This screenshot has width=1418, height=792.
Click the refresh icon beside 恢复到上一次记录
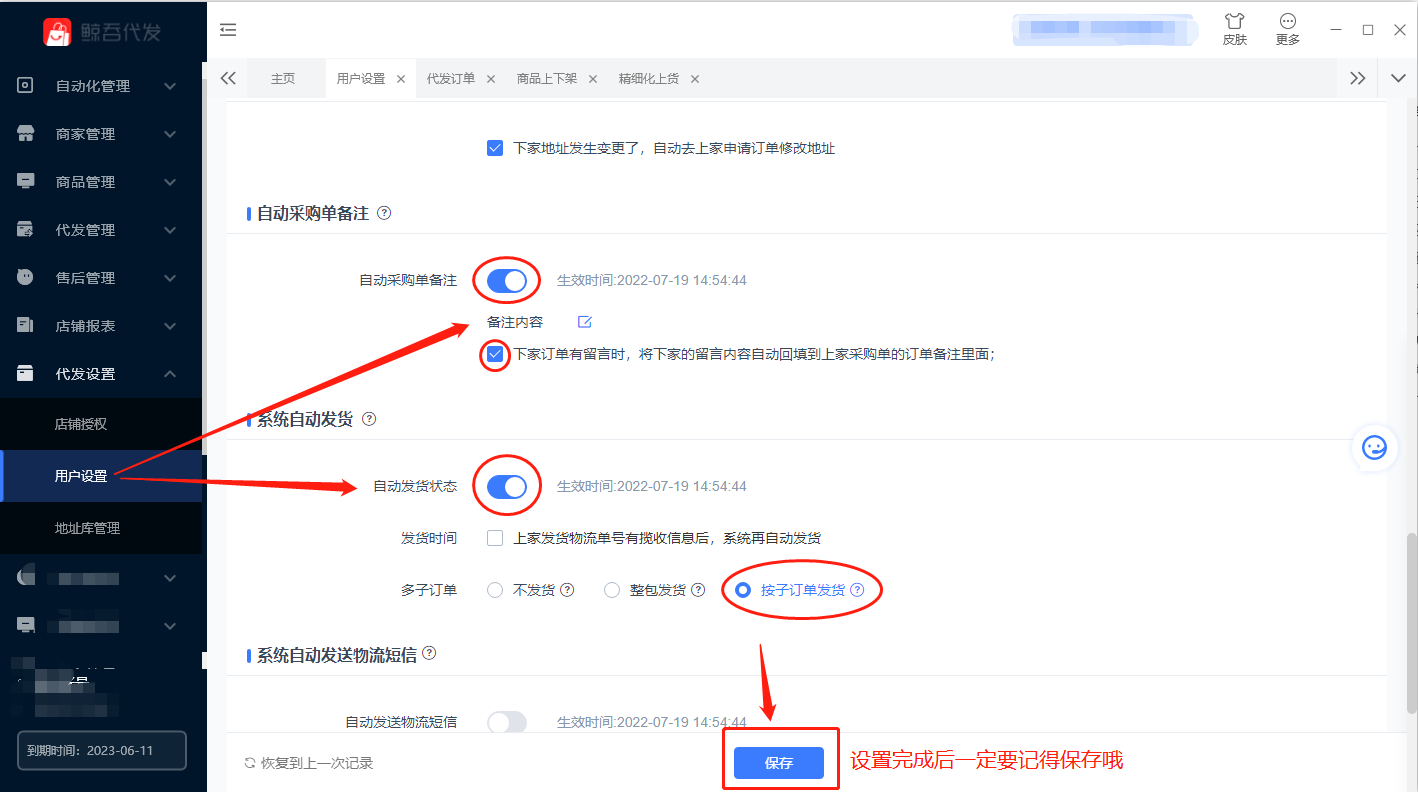pos(250,763)
